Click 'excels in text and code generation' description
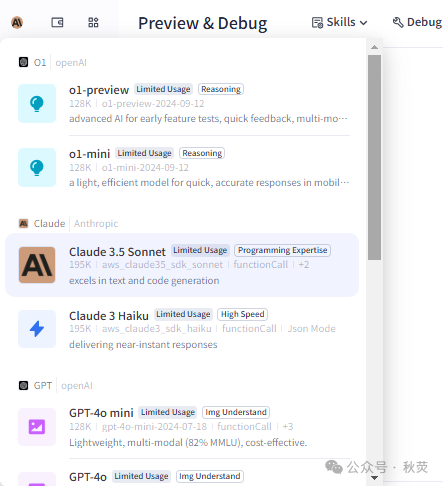This screenshot has width=443, height=486. 144,281
